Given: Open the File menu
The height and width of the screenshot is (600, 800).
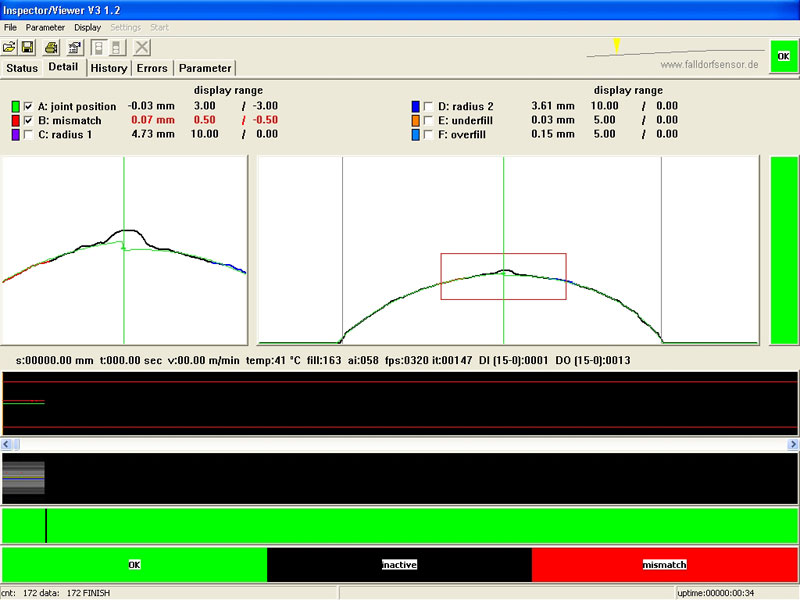Looking at the screenshot, I should 10,28.
